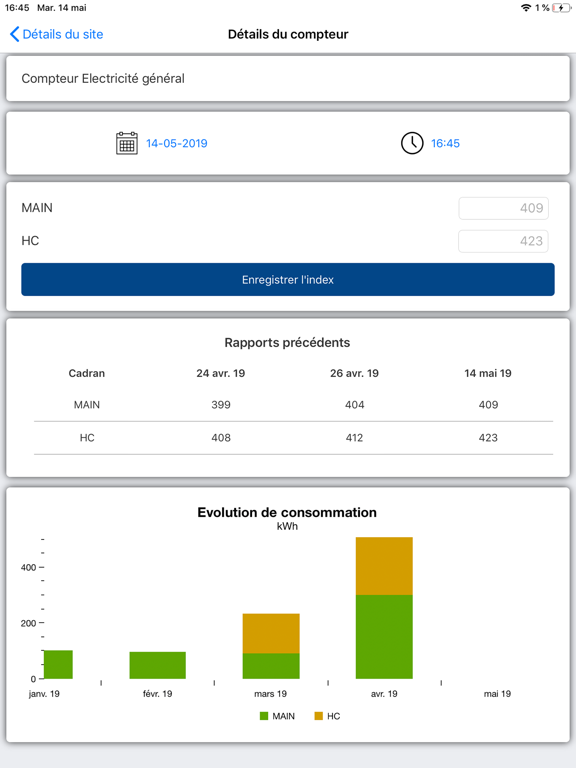Viewport: 576px width, 768px height.
Task: Select the Cadran column header
Action: [87, 373]
